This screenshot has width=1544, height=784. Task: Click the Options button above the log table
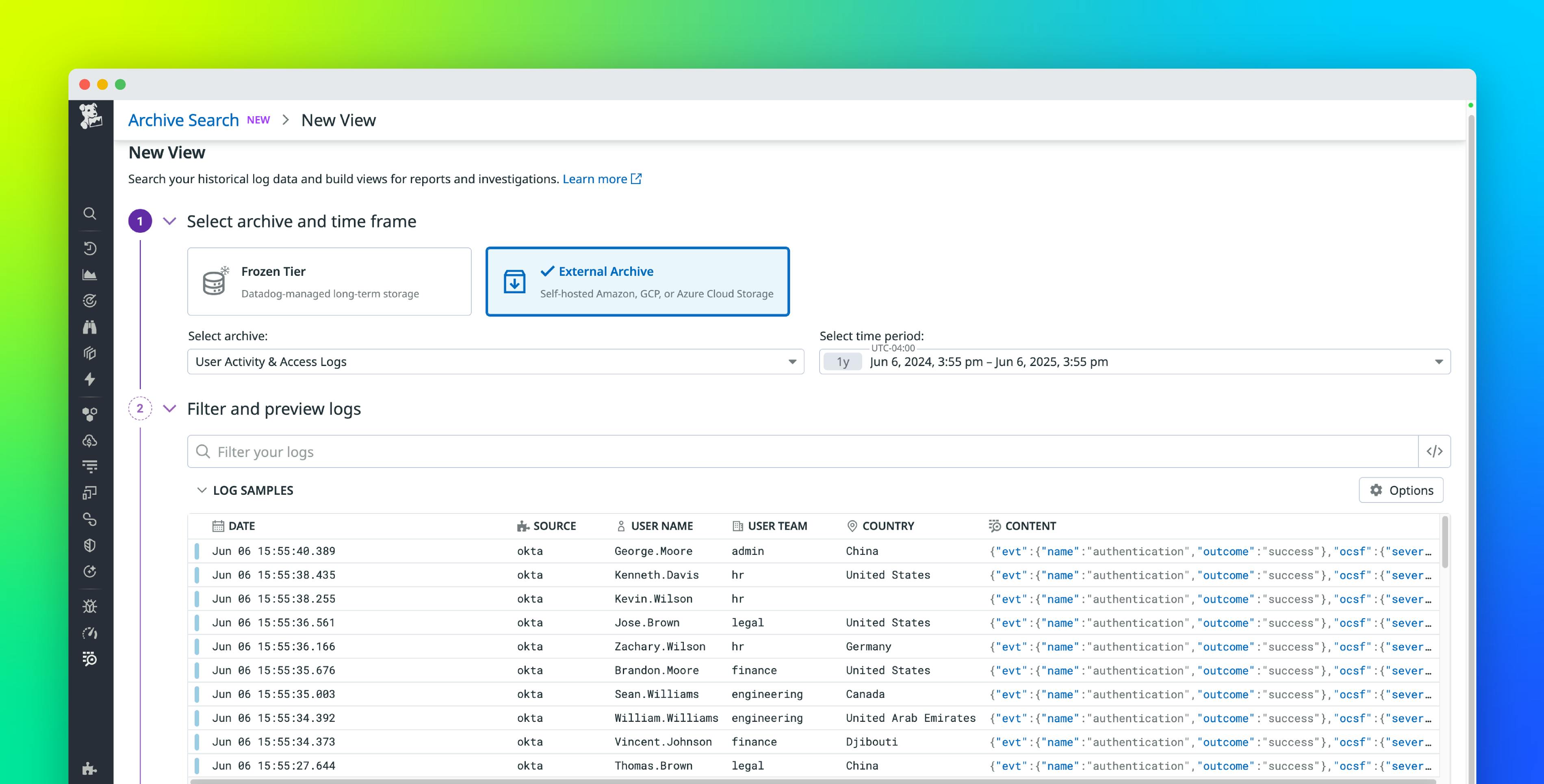tap(1401, 490)
